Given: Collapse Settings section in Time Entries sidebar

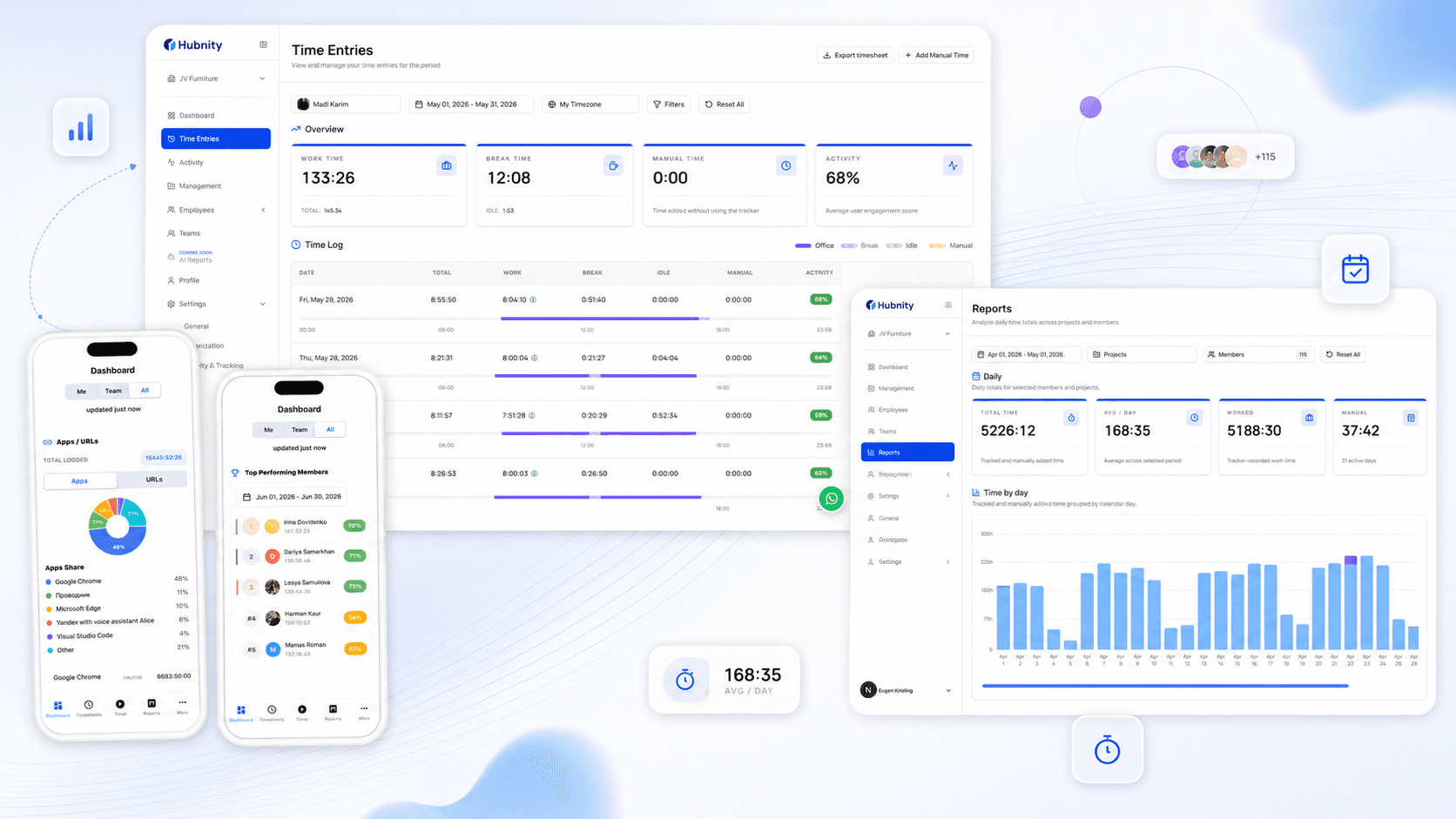Looking at the screenshot, I should (x=263, y=304).
